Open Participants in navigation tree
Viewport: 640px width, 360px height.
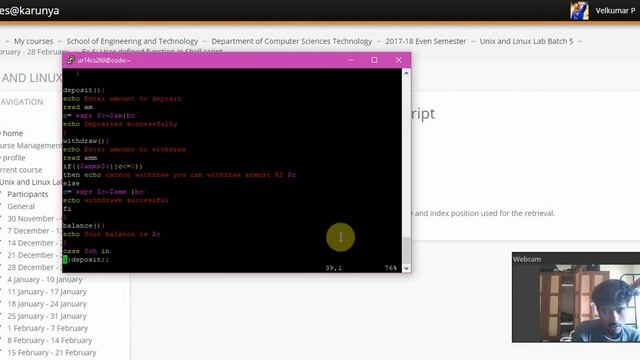[x=27, y=194]
